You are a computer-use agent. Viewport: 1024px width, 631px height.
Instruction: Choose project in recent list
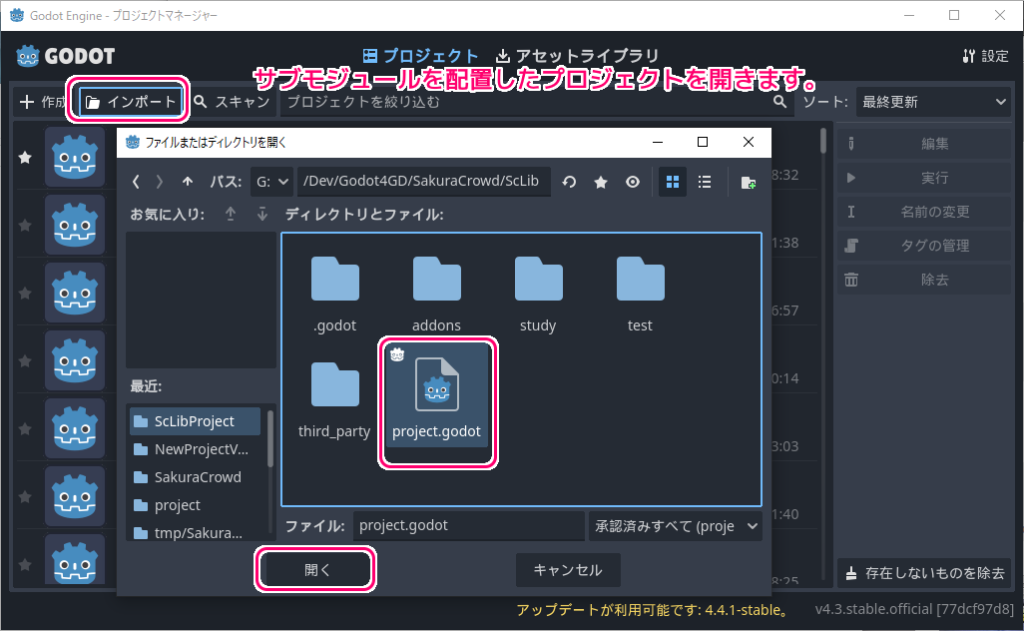[195, 506]
